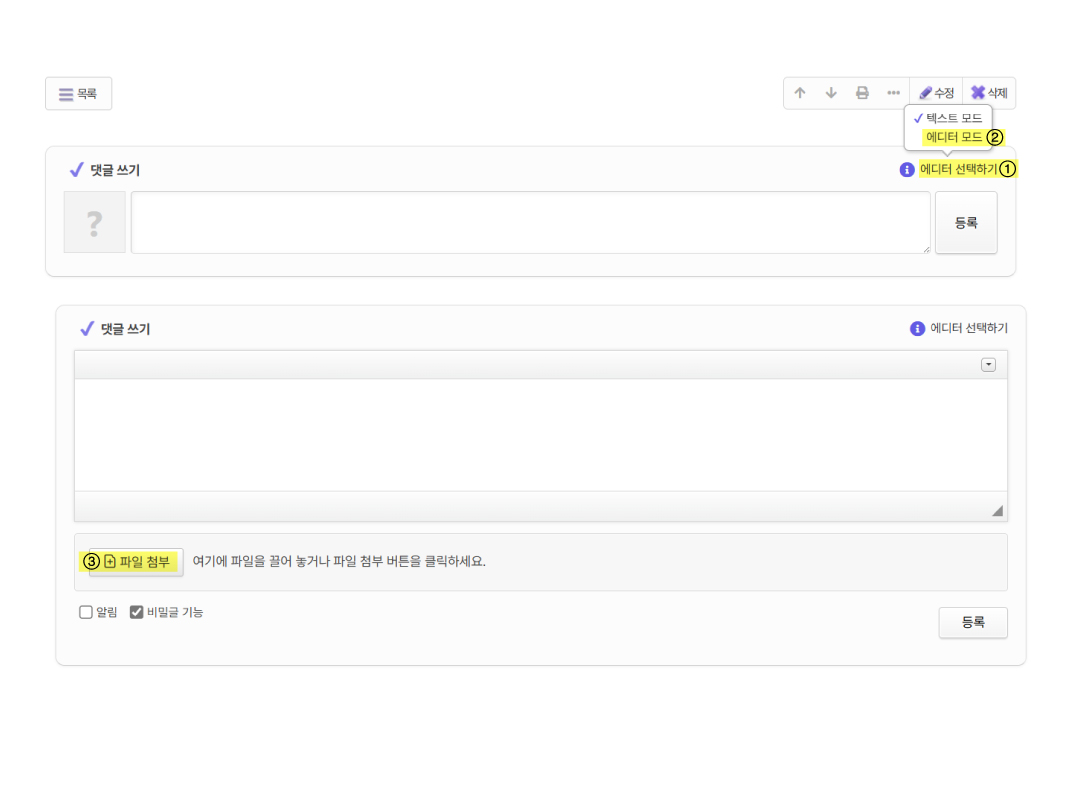The height and width of the screenshot is (786, 1080).
Task: Expand the editor toolbar dropdown arrow
Action: coord(988,365)
